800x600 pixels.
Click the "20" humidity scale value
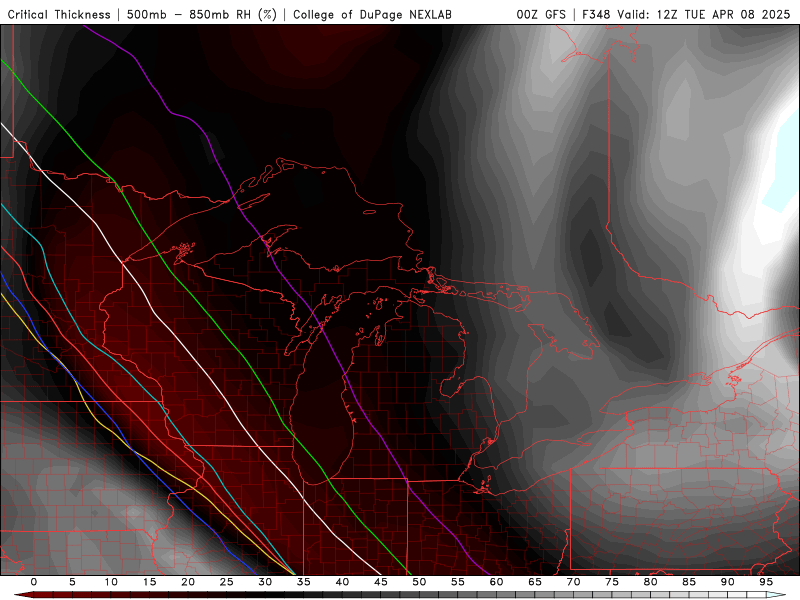(188, 582)
